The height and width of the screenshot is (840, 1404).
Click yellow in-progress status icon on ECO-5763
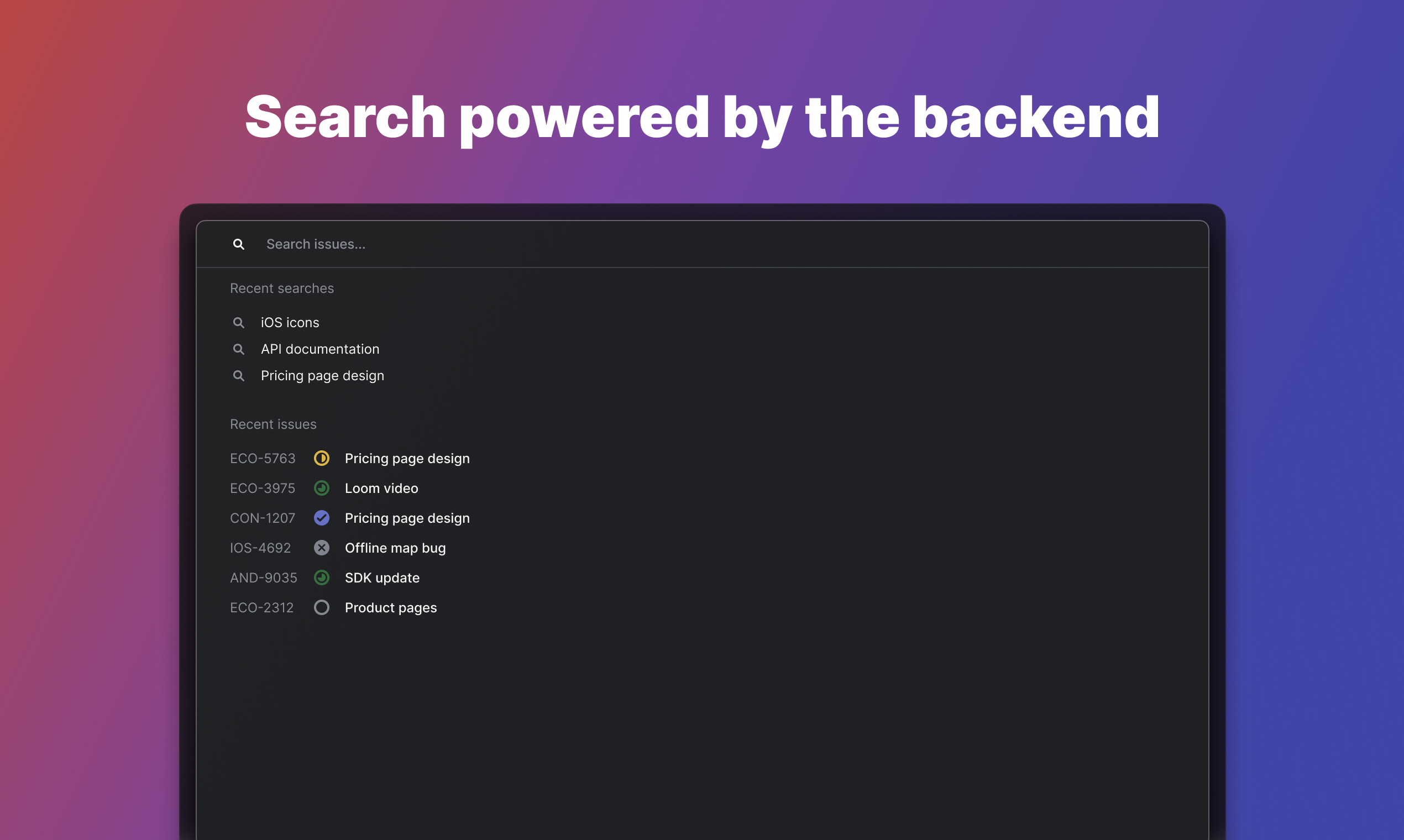click(x=322, y=459)
